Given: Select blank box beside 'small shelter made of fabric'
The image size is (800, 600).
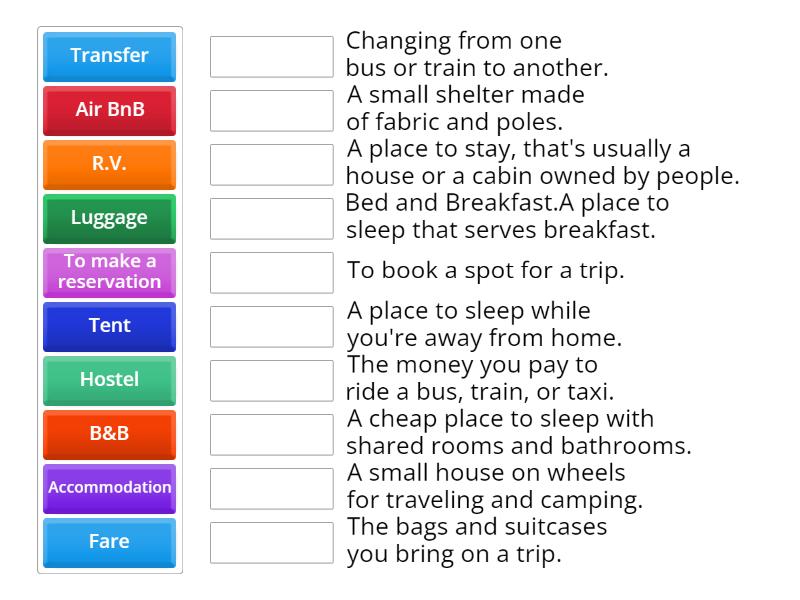Looking at the screenshot, I should (272, 111).
